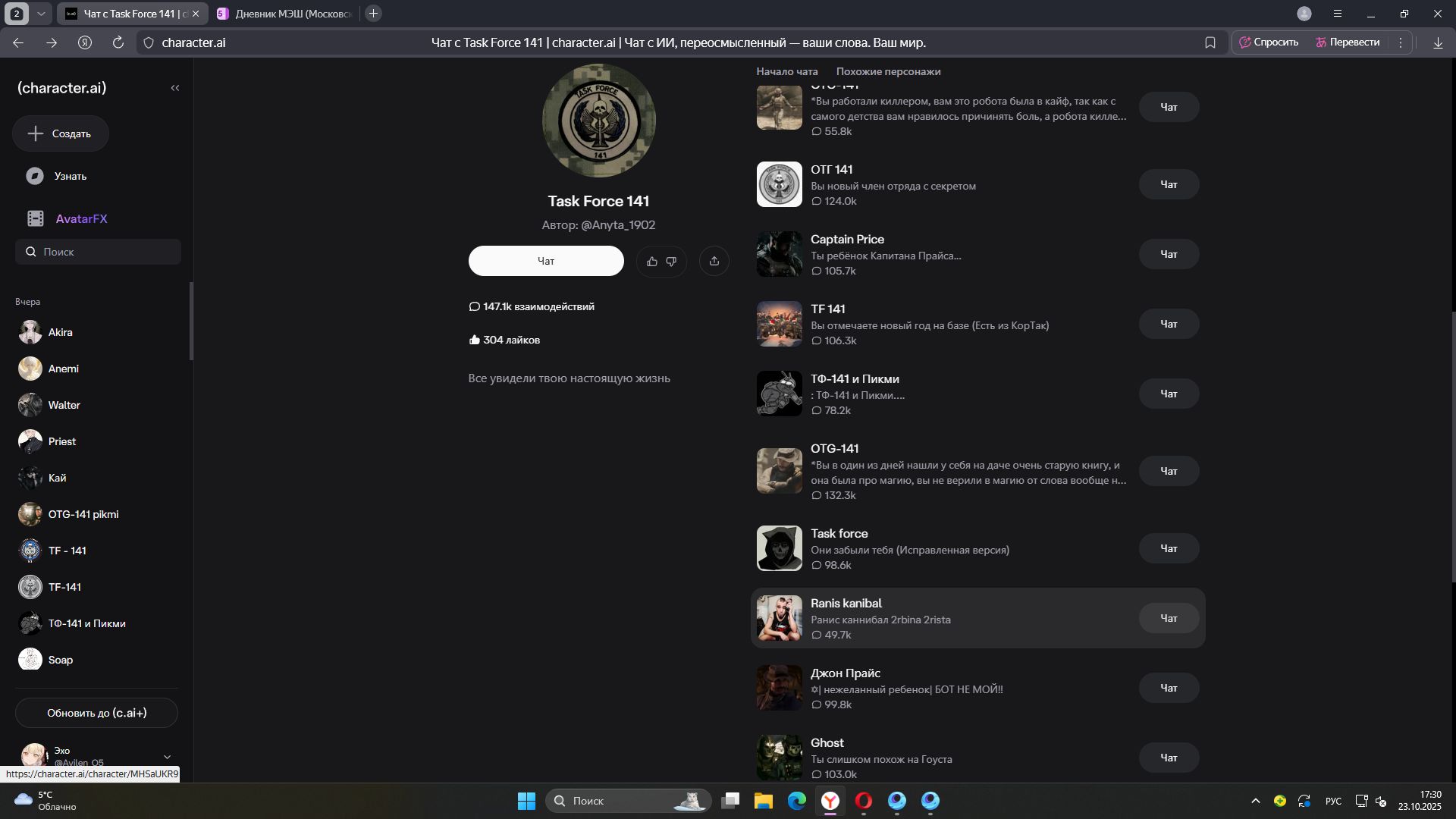The width and height of the screenshot is (1456, 819).
Task: Share the Task Force 141 character
Action: (714, 261)
